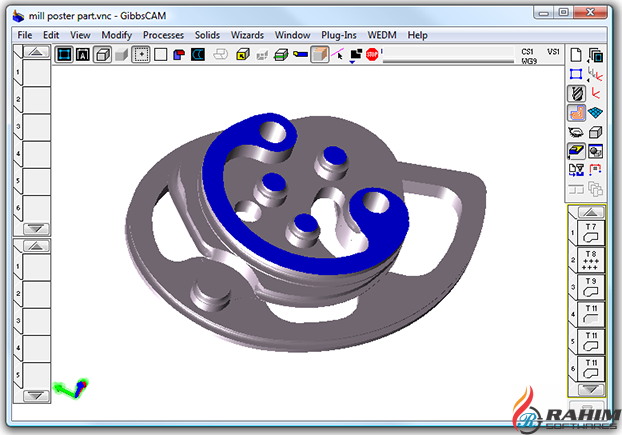The height and width of the screenshot is (435, 622).
Task: Click the blue rectangle geometry icon
Action: click(x=576, y=74)
